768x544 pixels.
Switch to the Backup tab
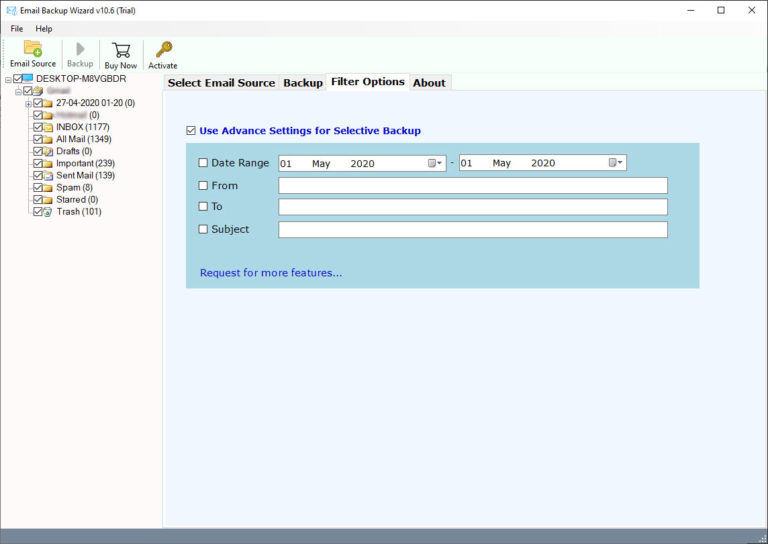pos(303,83)
